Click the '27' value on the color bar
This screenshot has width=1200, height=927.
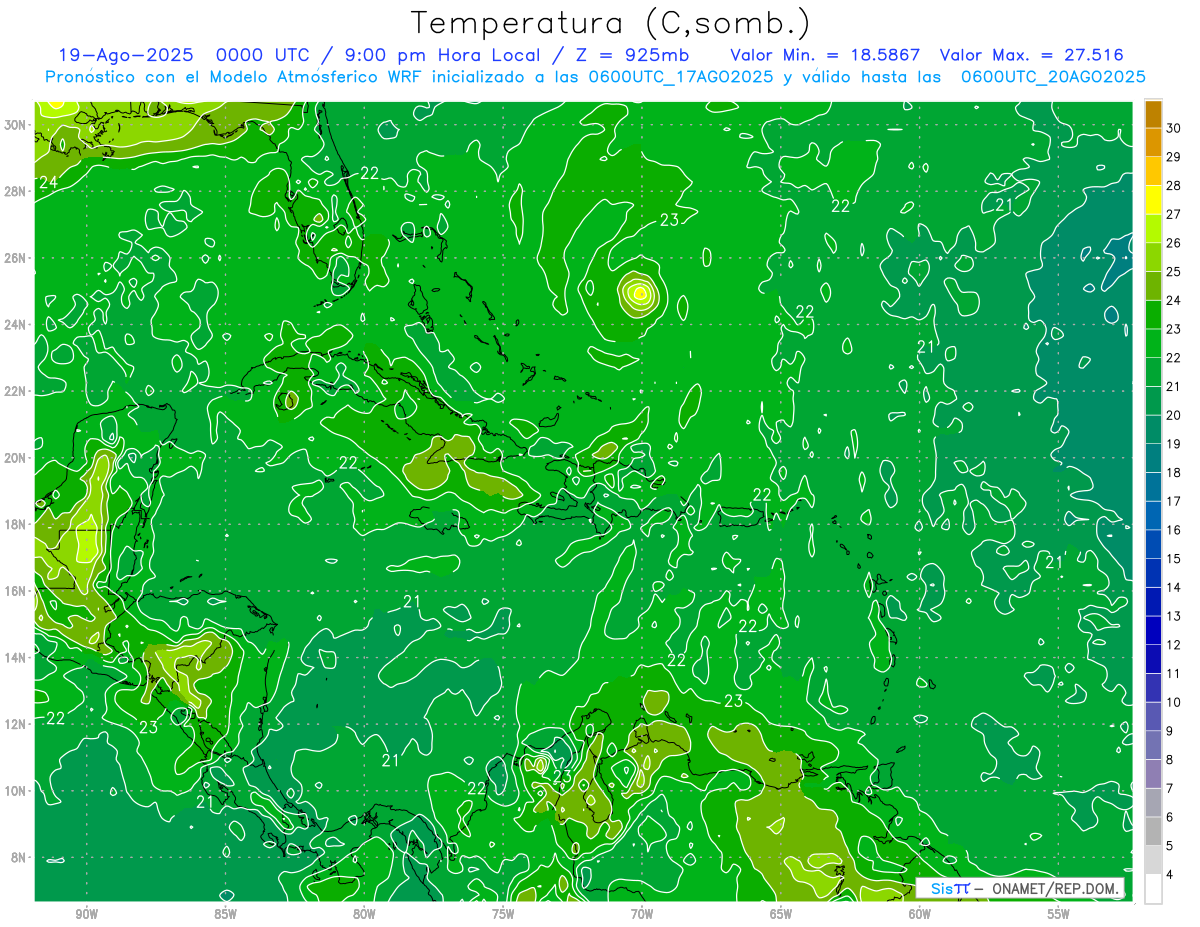coord(1174,214)
